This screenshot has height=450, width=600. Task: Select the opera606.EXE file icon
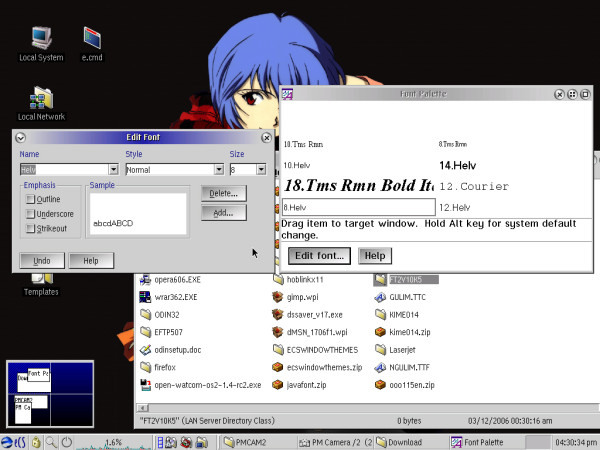coord(146,280)
